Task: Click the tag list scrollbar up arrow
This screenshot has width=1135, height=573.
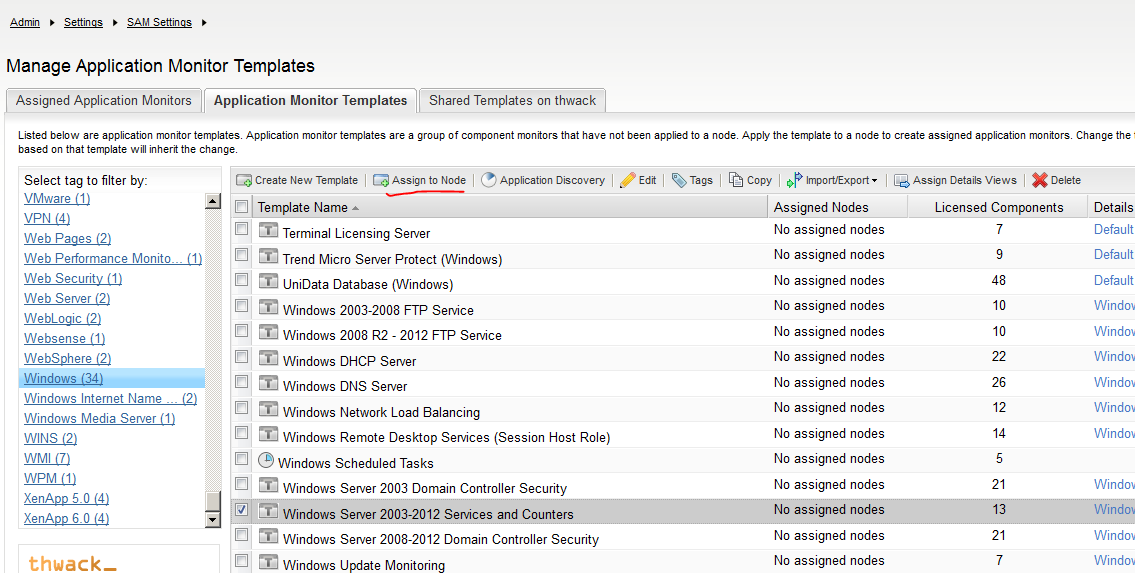Action: 213,201
